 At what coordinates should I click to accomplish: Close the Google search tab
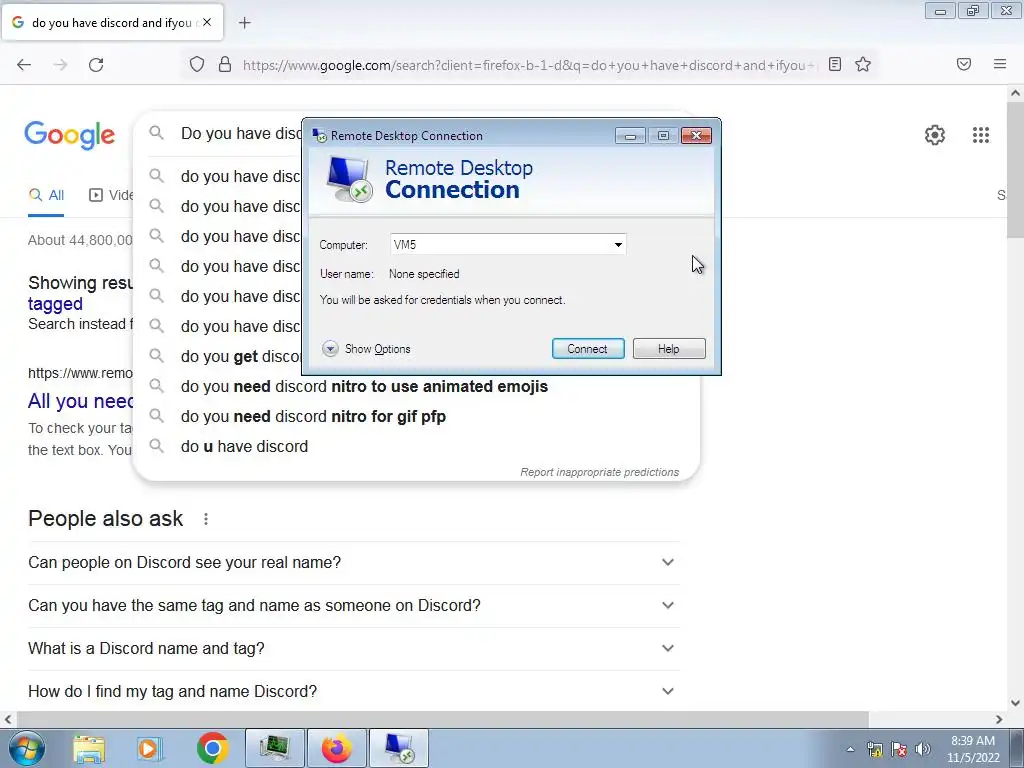coord(207,22)
